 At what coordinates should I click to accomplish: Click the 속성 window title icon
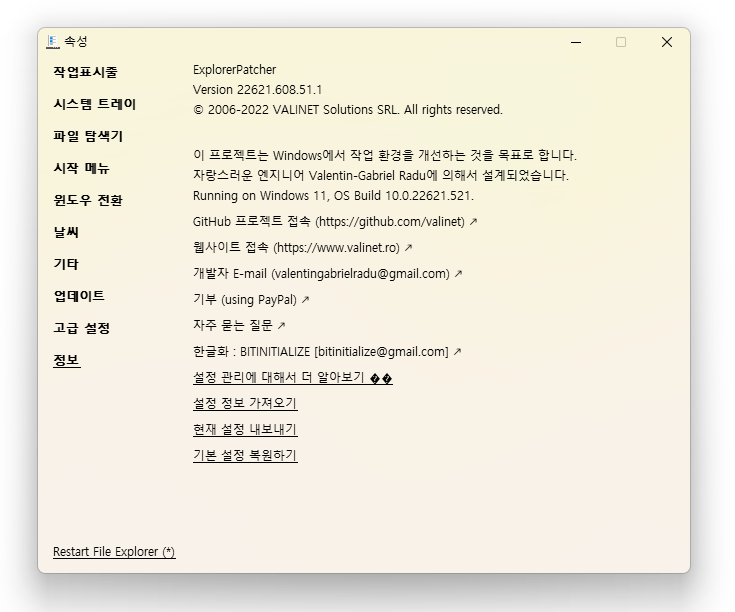click(x=53, y=42)
